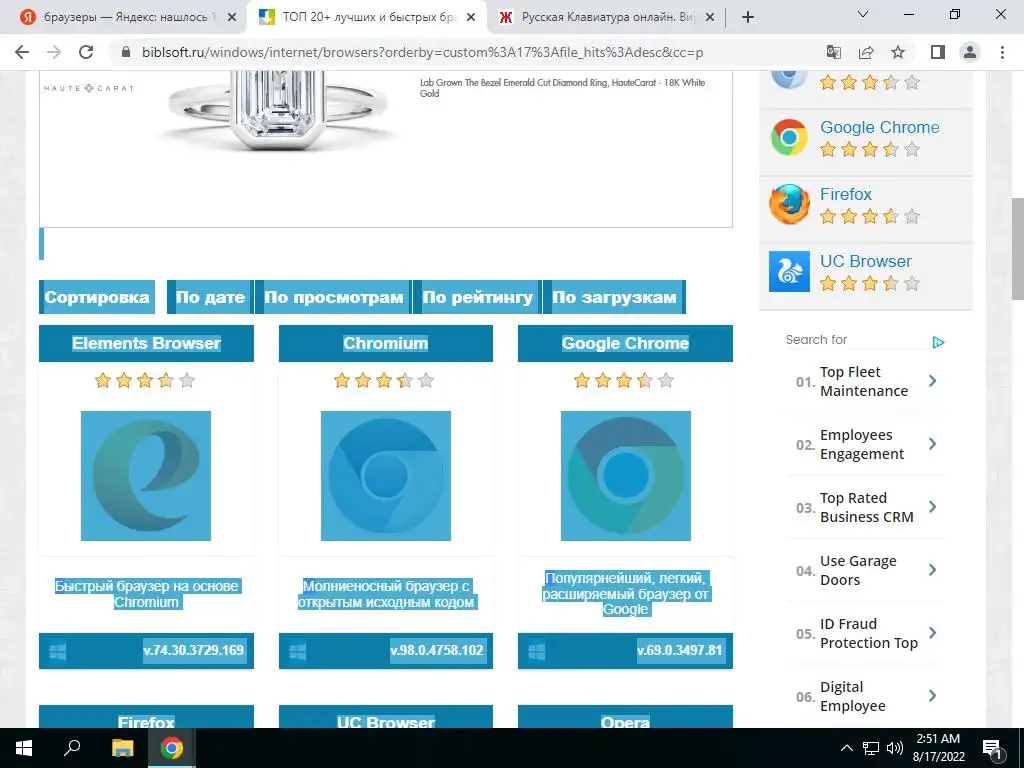
Task: Click the Elements Browser logo image
Action: tap(146, 475)
